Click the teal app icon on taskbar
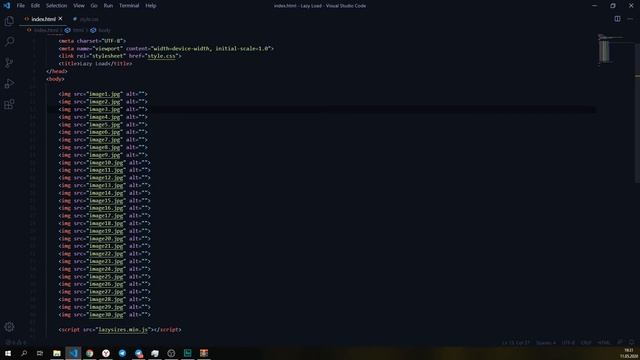This screenshot has height=360, width=640. (x=187, y=353)
